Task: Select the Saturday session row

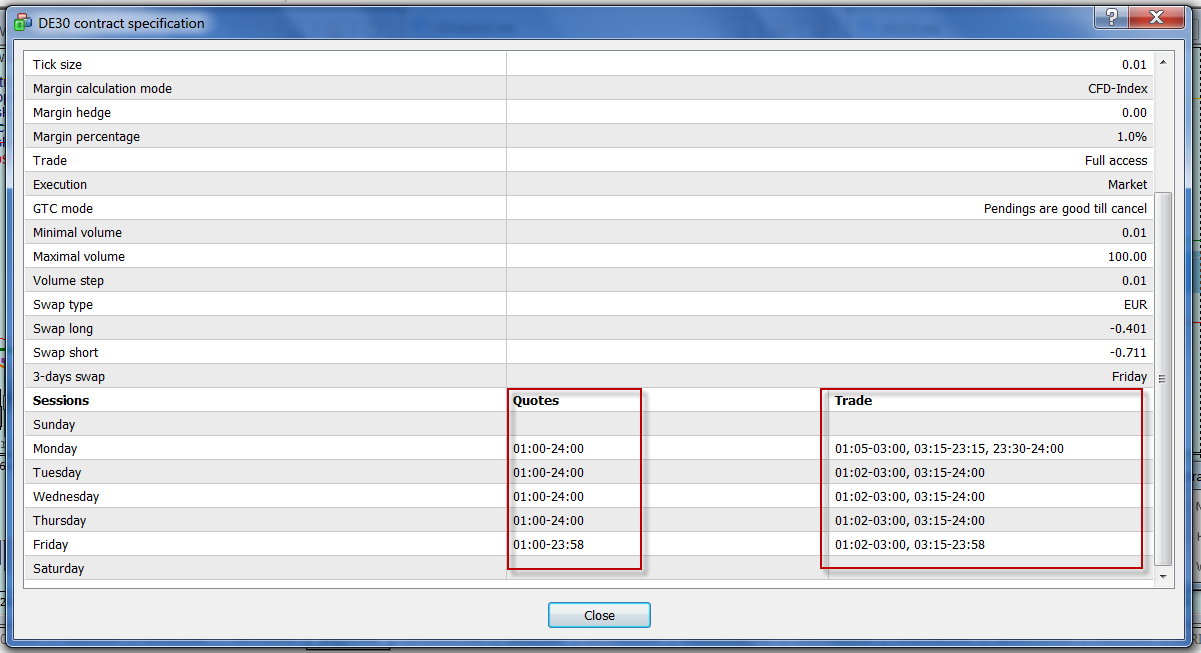Action: coord(589,568)
